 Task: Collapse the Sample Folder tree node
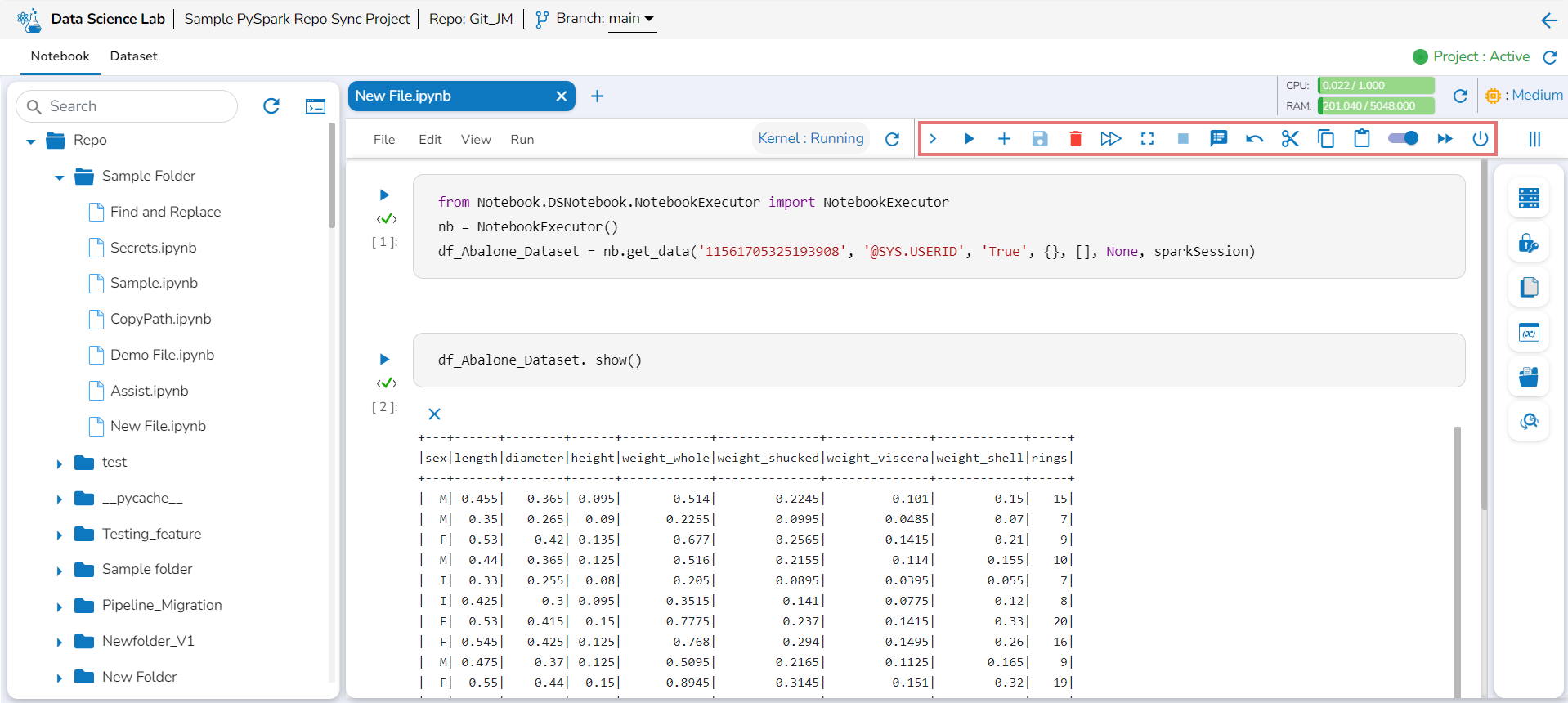[x=60, y=177]
